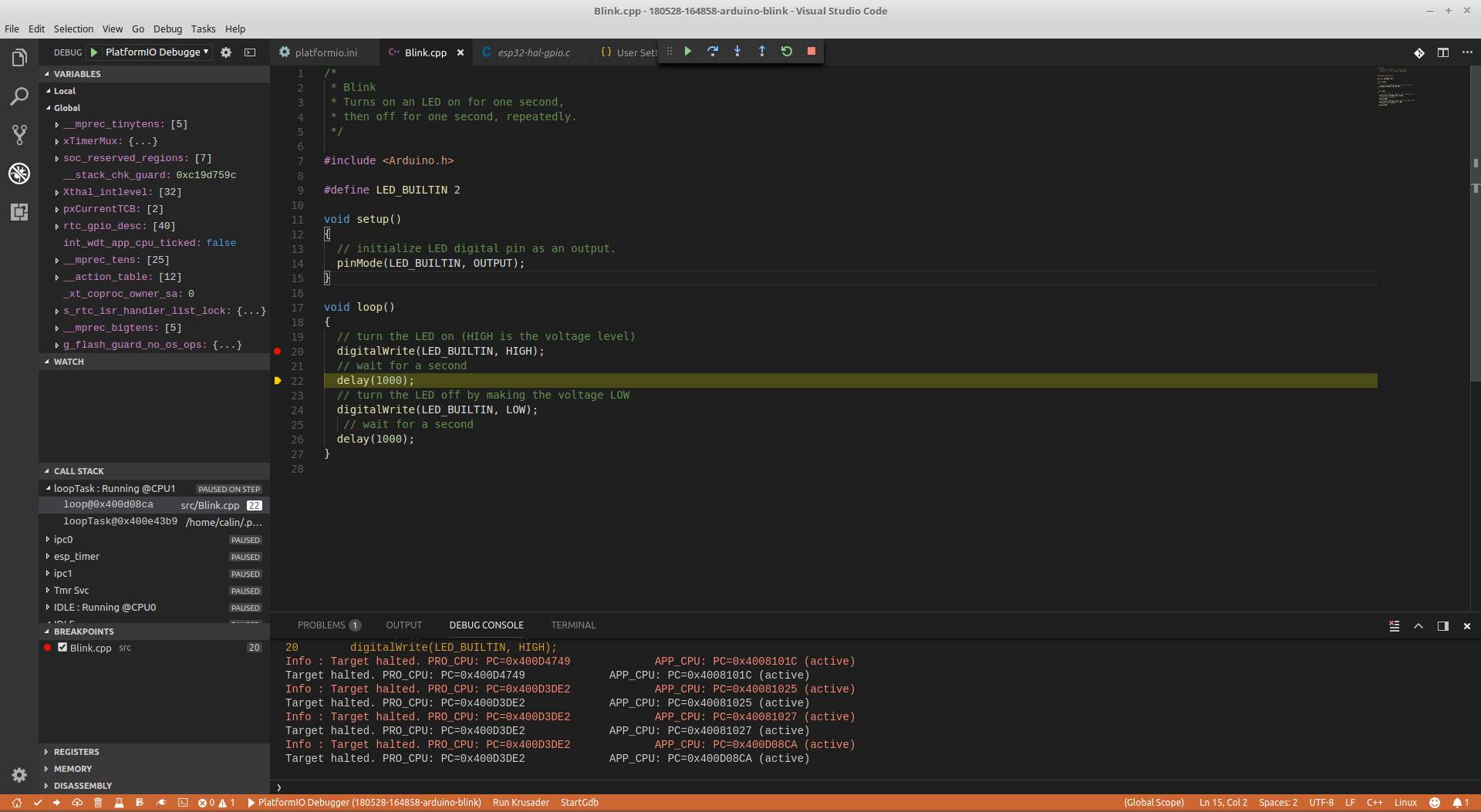Open the Manage gear at sidebar bottom
1481x812 pixels.
[19, 775]
